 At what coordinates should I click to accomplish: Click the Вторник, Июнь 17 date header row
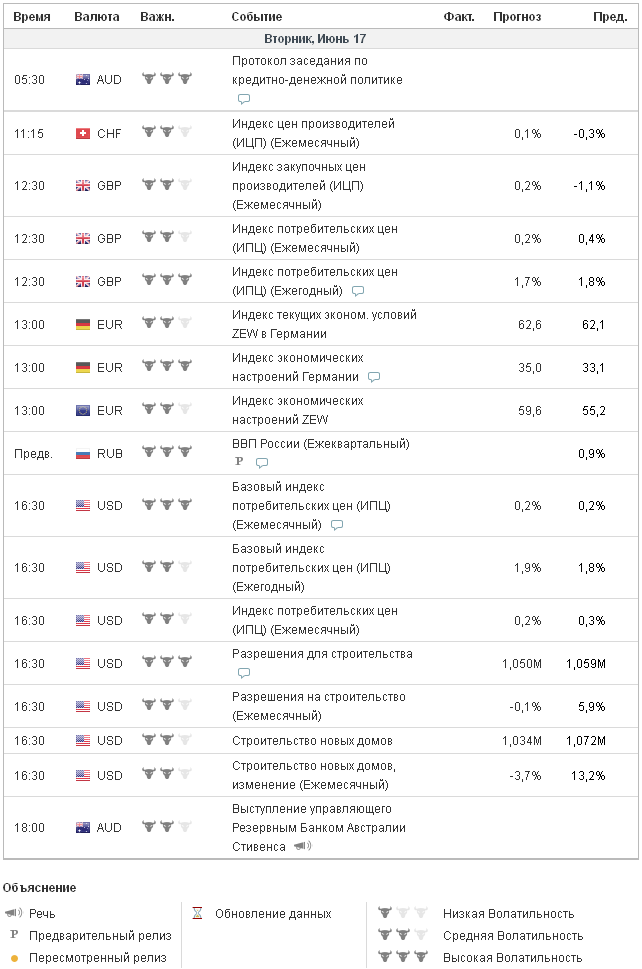click(x=321, y=39)
